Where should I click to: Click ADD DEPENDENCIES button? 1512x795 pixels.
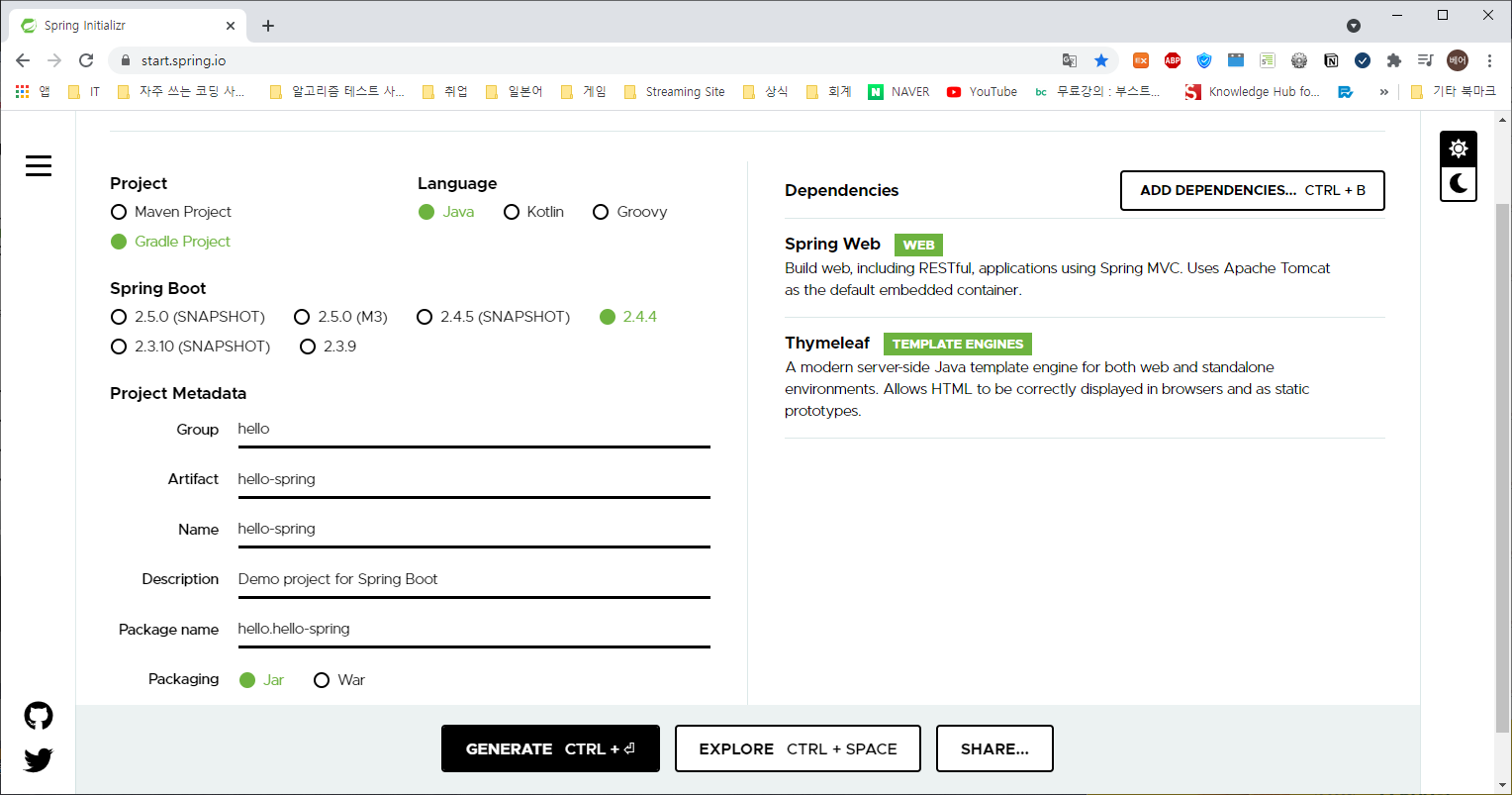(1253, 190)
